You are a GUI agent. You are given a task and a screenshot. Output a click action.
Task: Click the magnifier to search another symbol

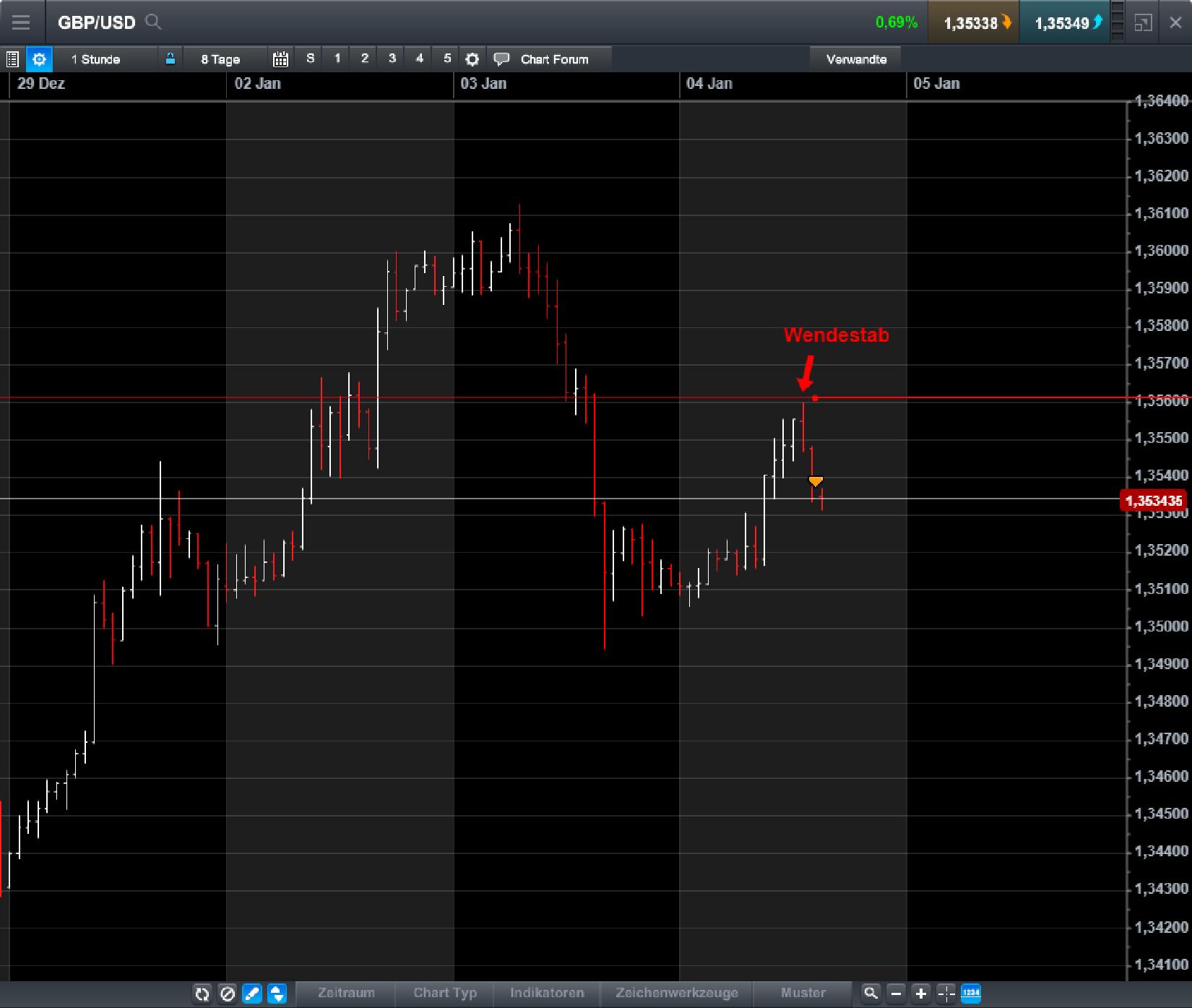154,22
